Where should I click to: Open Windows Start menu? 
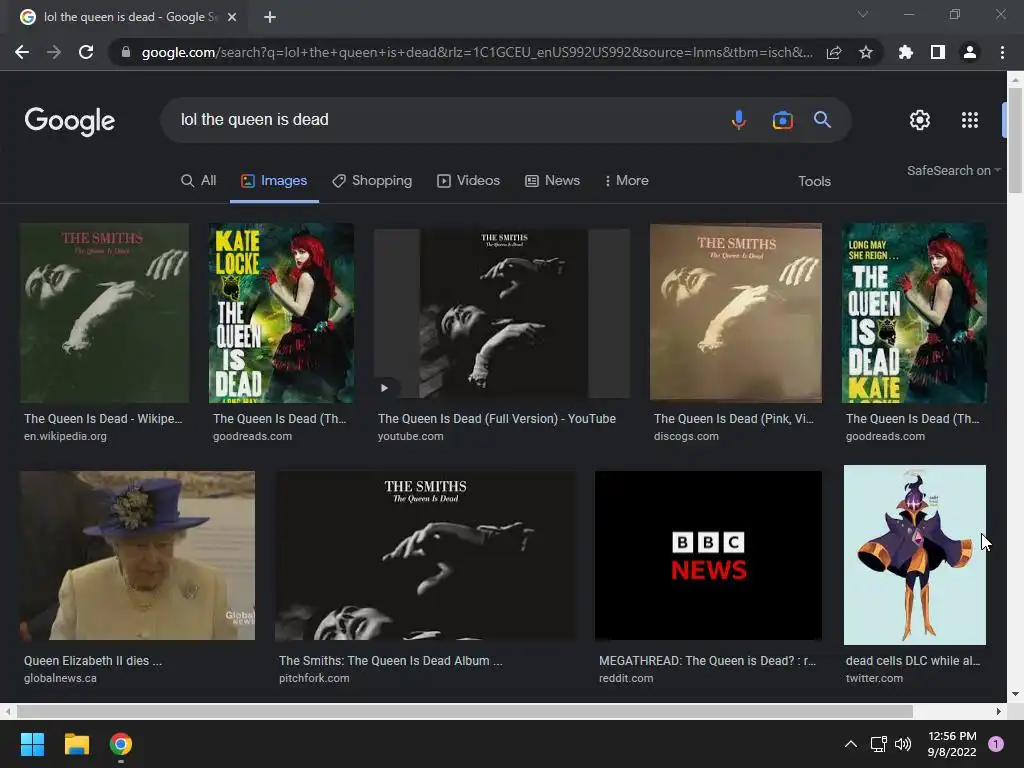[x=32, y=744]
